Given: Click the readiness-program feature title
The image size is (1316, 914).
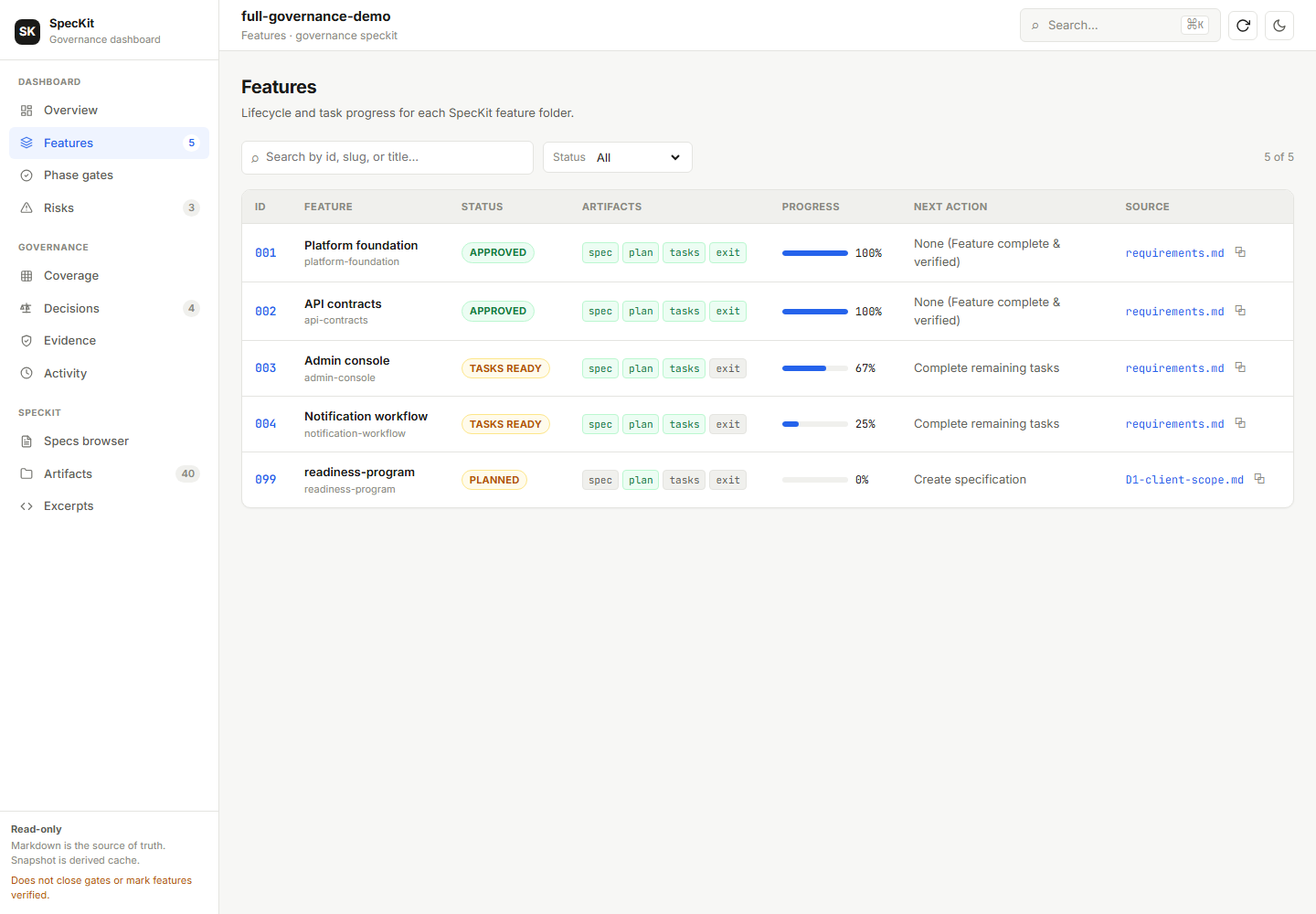Looking at the screenshot, I should tap(359, 473).
